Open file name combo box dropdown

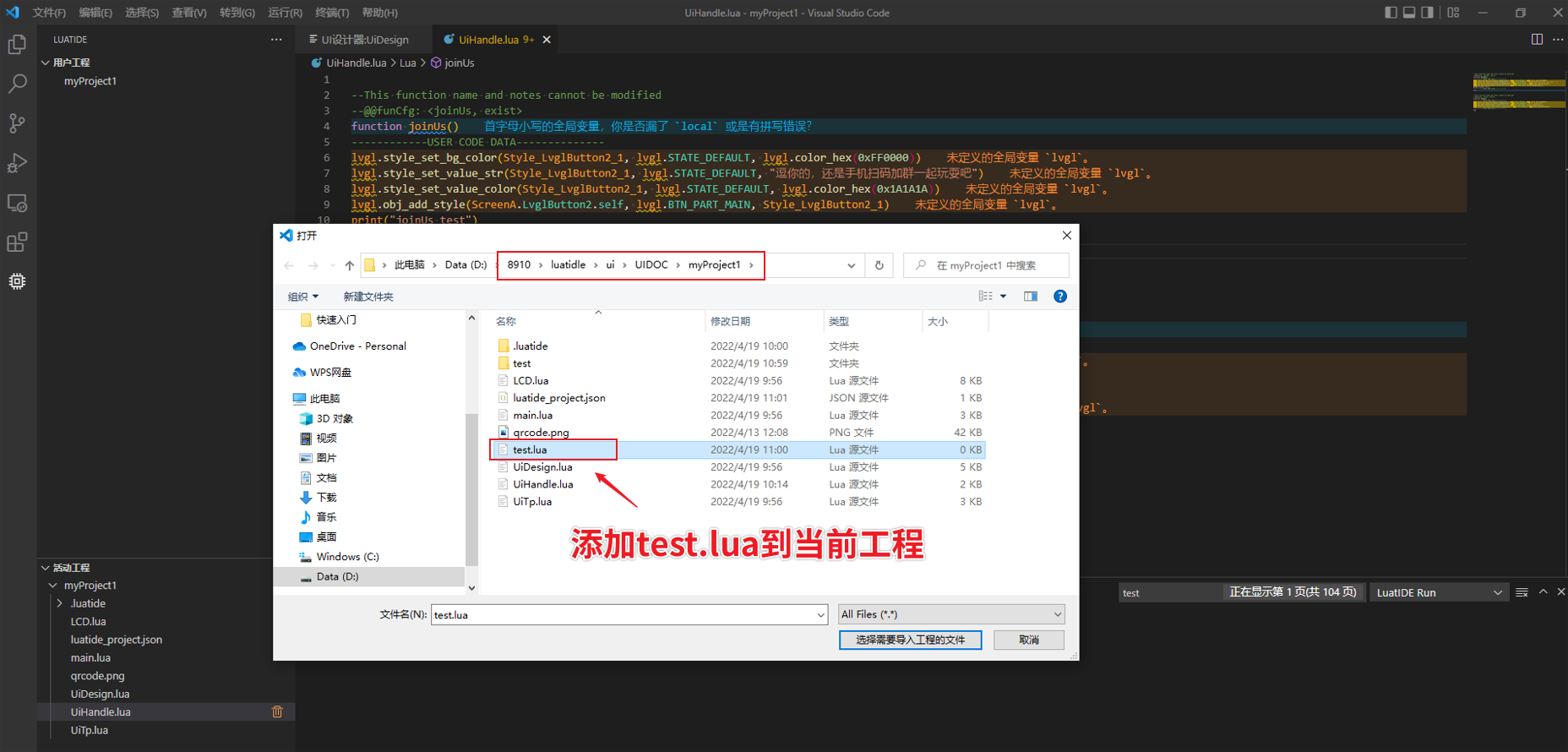click(820, 615)
